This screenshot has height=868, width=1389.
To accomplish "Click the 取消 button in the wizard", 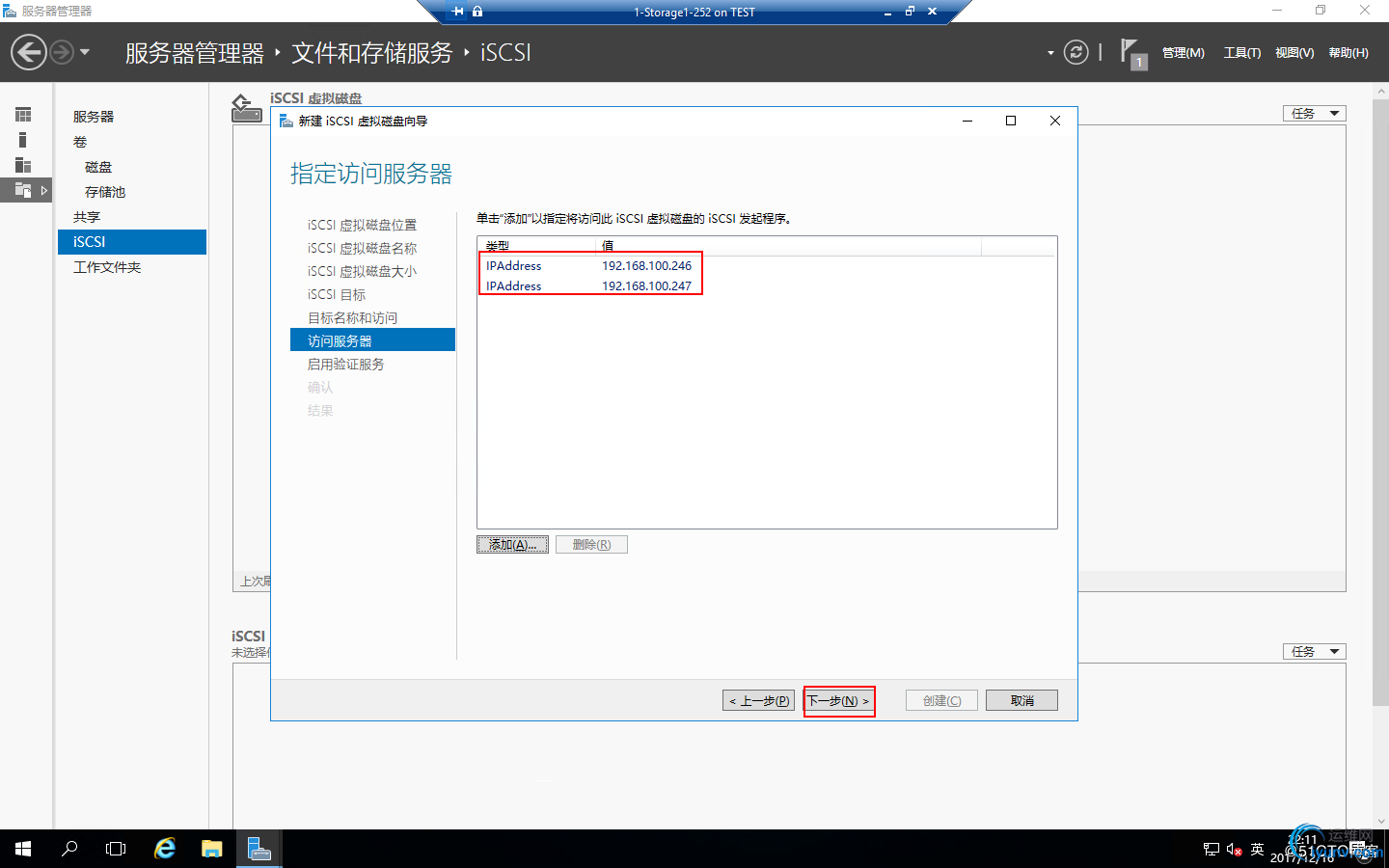I will [x=1021, y=701].
